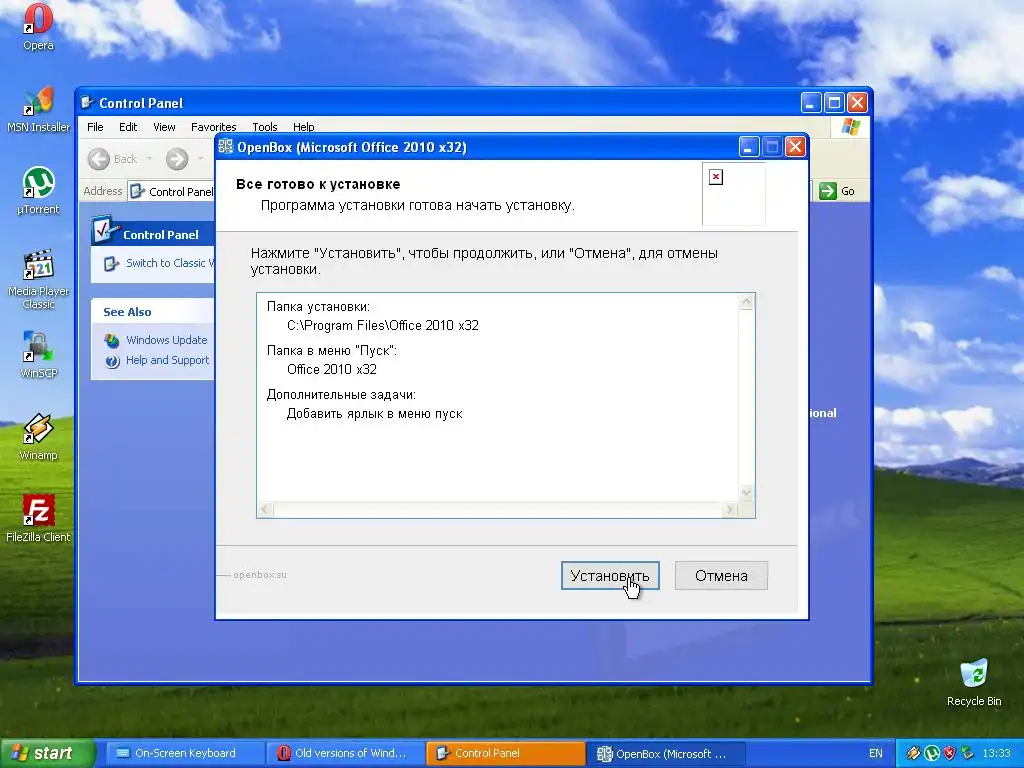Open the Help menu in Control Panel
This screenshot has height=768, width=1024.
tap(303, 127)
